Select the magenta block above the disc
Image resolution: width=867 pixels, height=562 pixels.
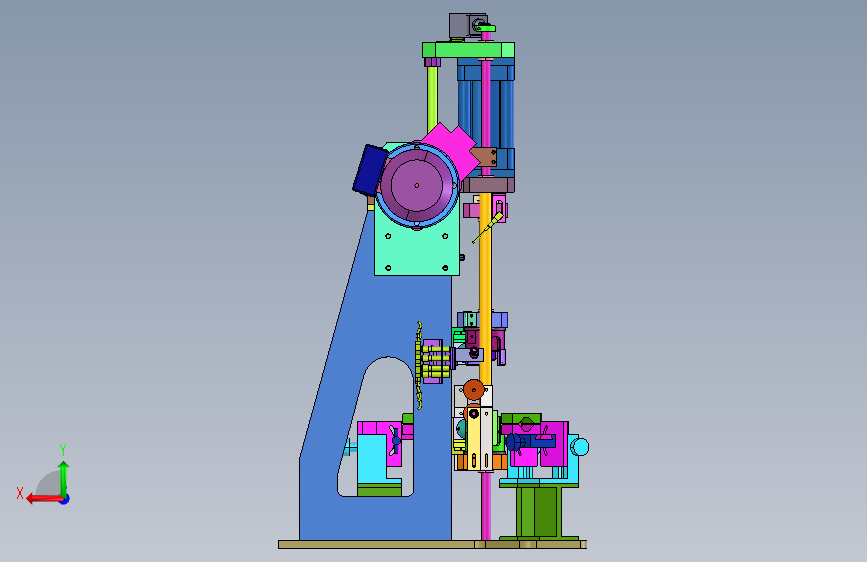click(x=451, y=147)
